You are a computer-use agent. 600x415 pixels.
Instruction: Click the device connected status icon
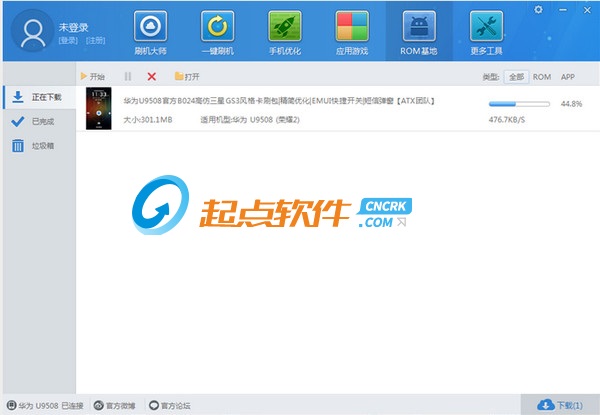click(12, 405)
